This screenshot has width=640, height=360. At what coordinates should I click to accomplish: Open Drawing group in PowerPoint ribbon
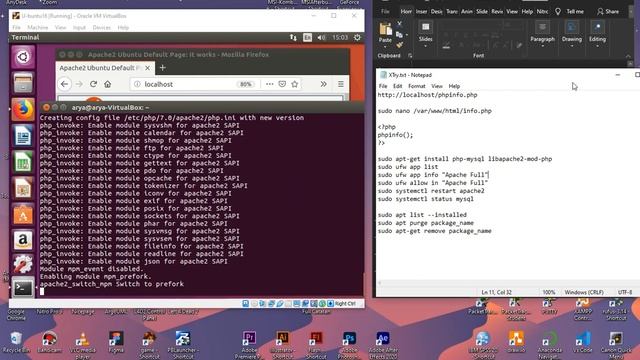[571, 34]
